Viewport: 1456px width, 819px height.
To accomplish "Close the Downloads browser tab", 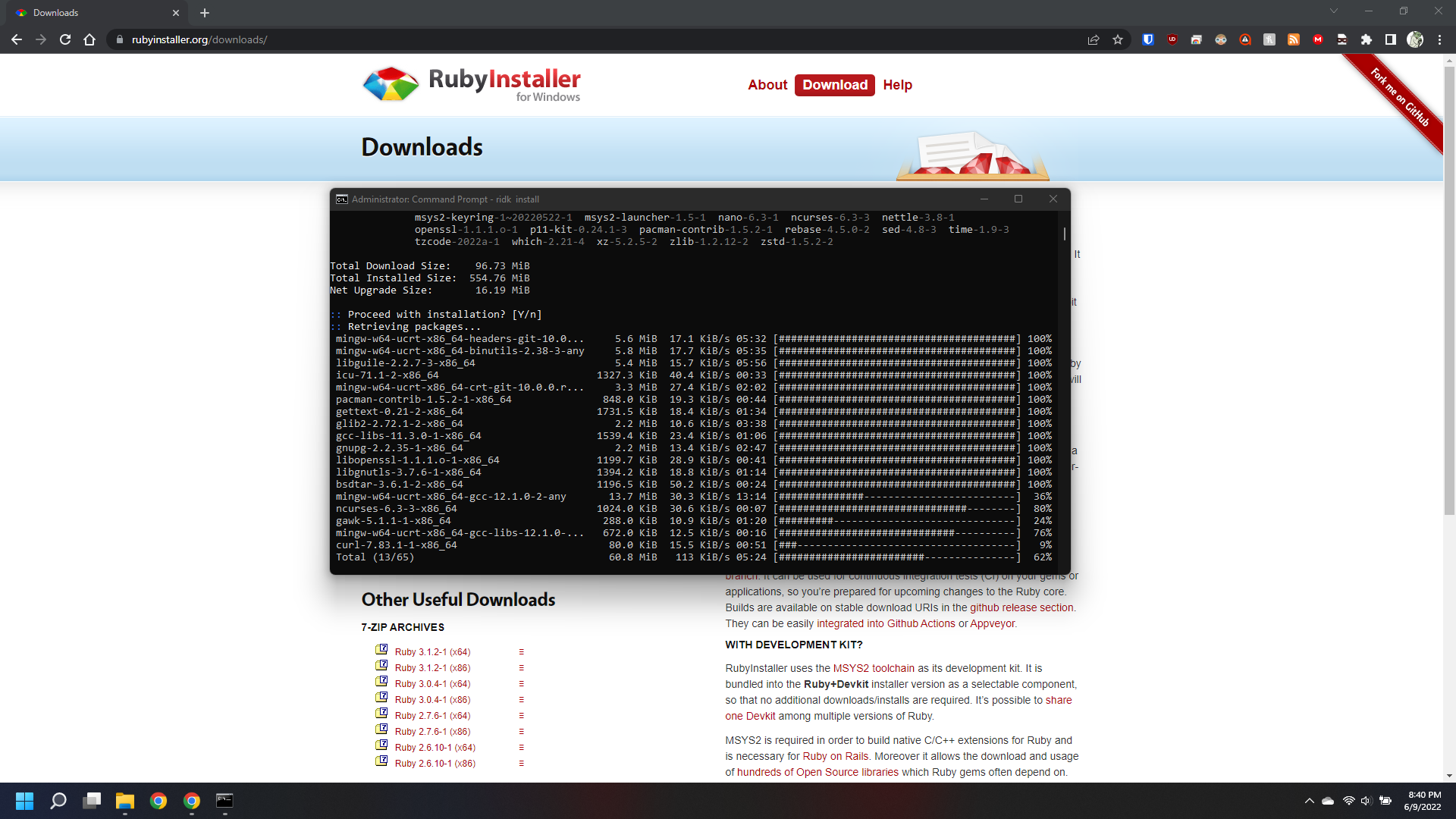I will (176, 13).
